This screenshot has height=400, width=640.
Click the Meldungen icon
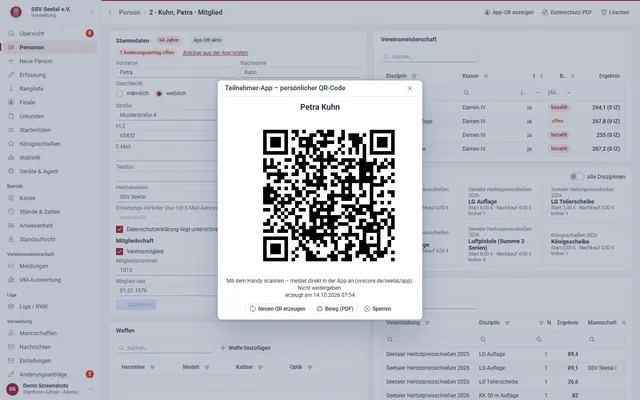pos(11,266)
